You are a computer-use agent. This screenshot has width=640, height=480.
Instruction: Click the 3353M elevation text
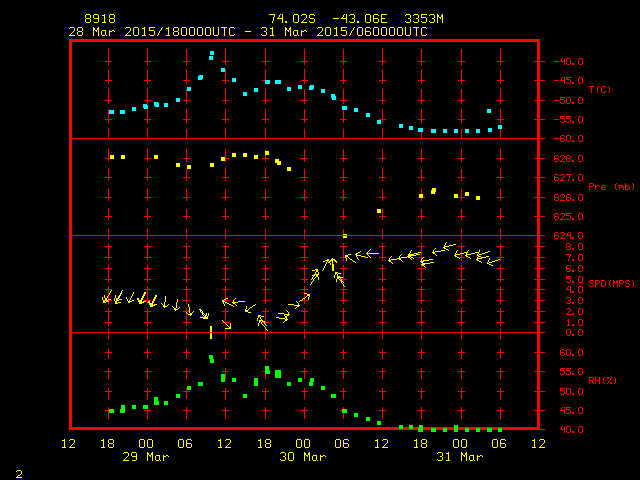point(424,19)
